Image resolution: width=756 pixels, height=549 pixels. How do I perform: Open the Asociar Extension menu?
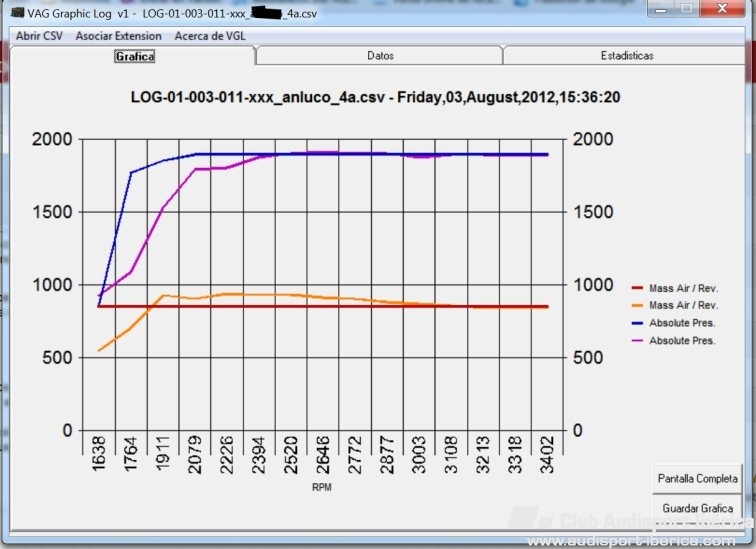pyautogui.click(x=118, y=36)
